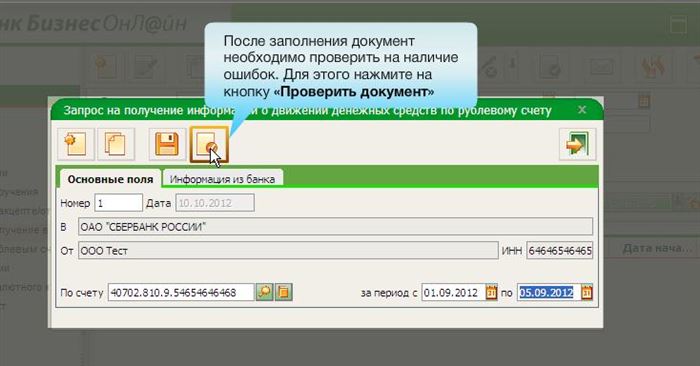The height and width of the screenshot is (366, 700).
Task: Close the Запрос на получение информации dialog
Action: pyautogui.click(x=582, y=109)
